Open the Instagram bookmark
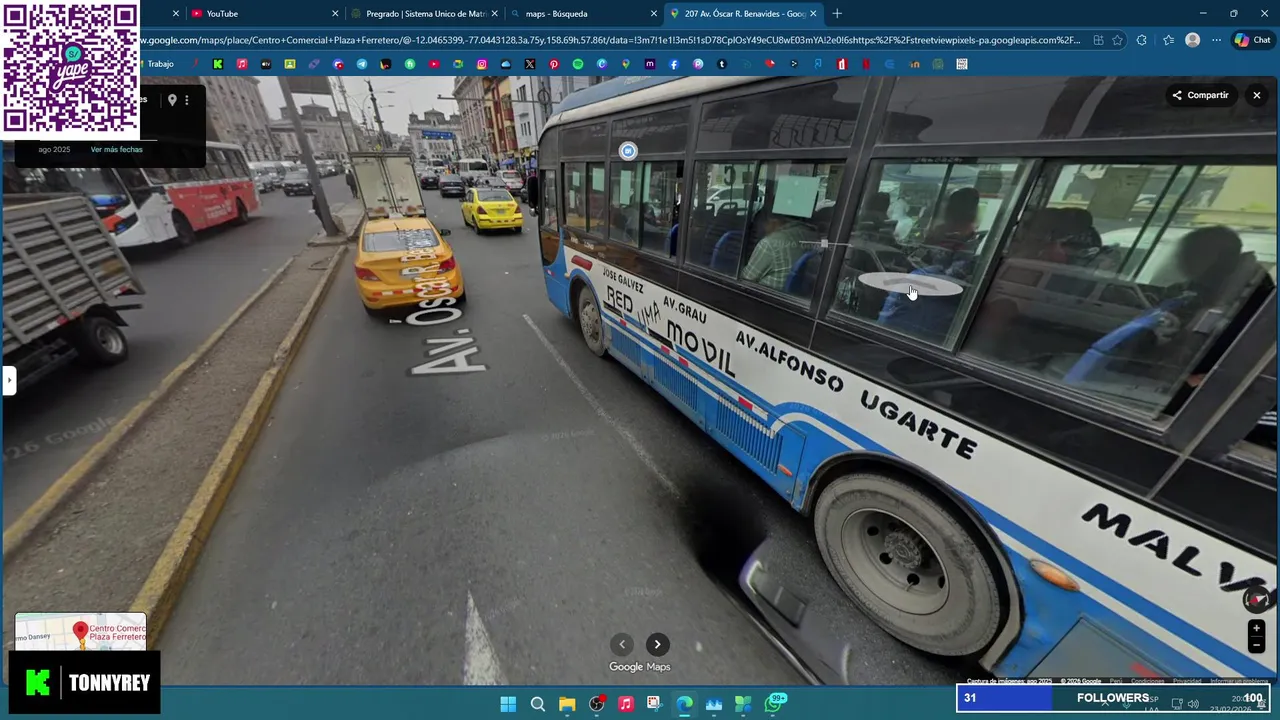1280x720 pixels. (x=482, y=64)
